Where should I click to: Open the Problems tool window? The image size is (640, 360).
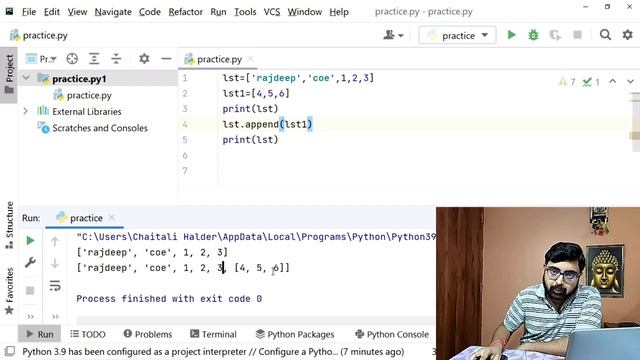coord(148,334)
